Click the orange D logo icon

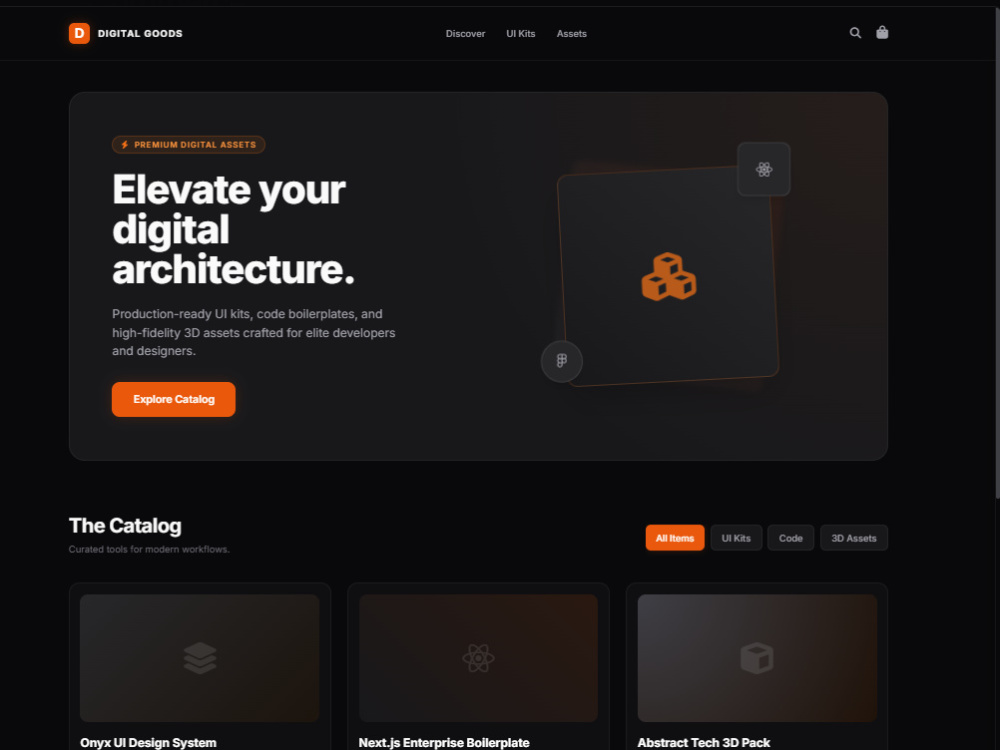click(x=79, y=33)
